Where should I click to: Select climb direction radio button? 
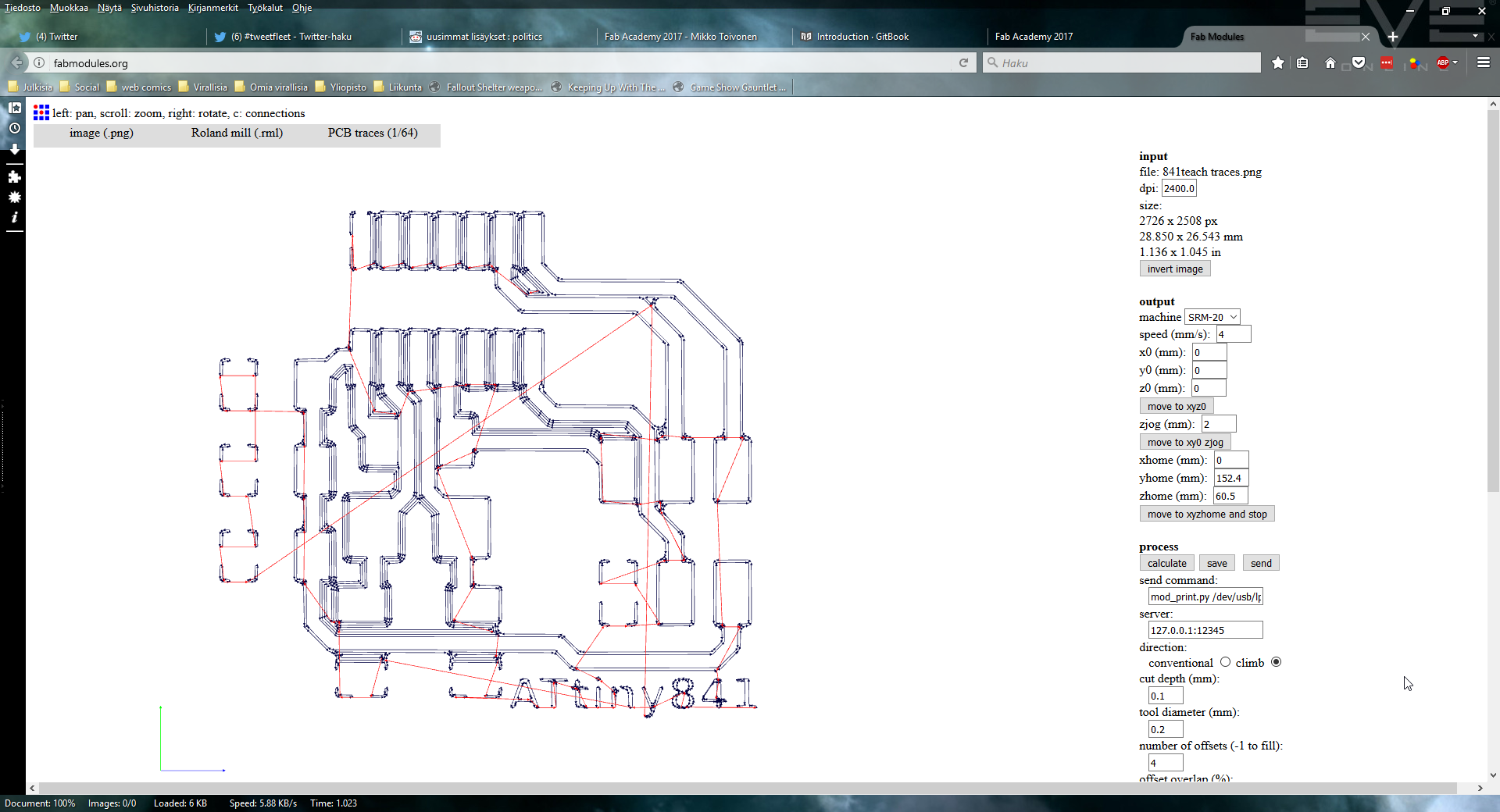(x=1276, y=662)
